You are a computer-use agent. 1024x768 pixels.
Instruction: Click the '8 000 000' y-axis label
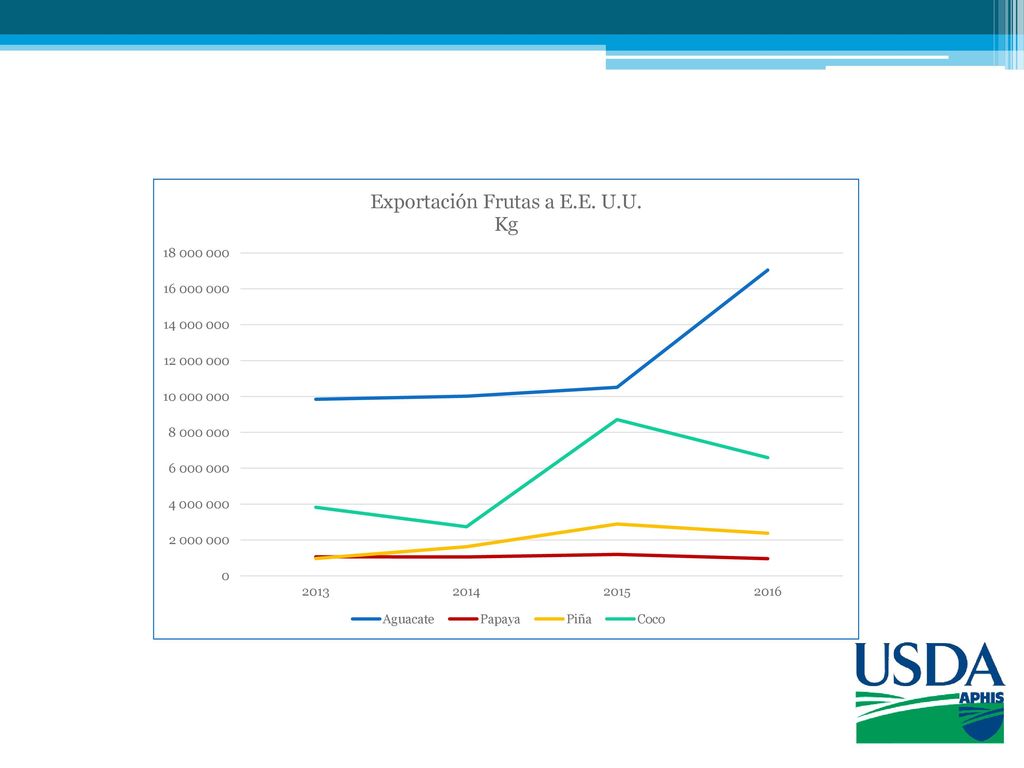tap(199, 433)
